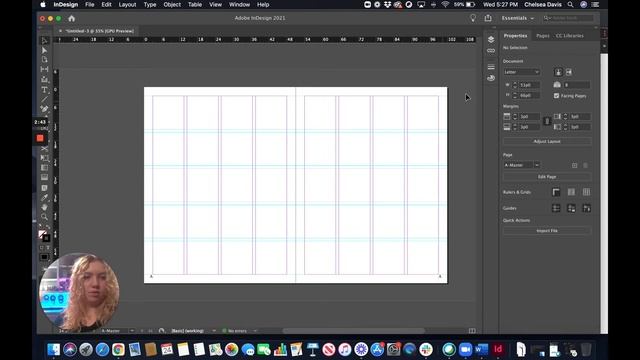Increment the page Width stepper
This screenshot has height=360, width=640.
coord(515,83)
